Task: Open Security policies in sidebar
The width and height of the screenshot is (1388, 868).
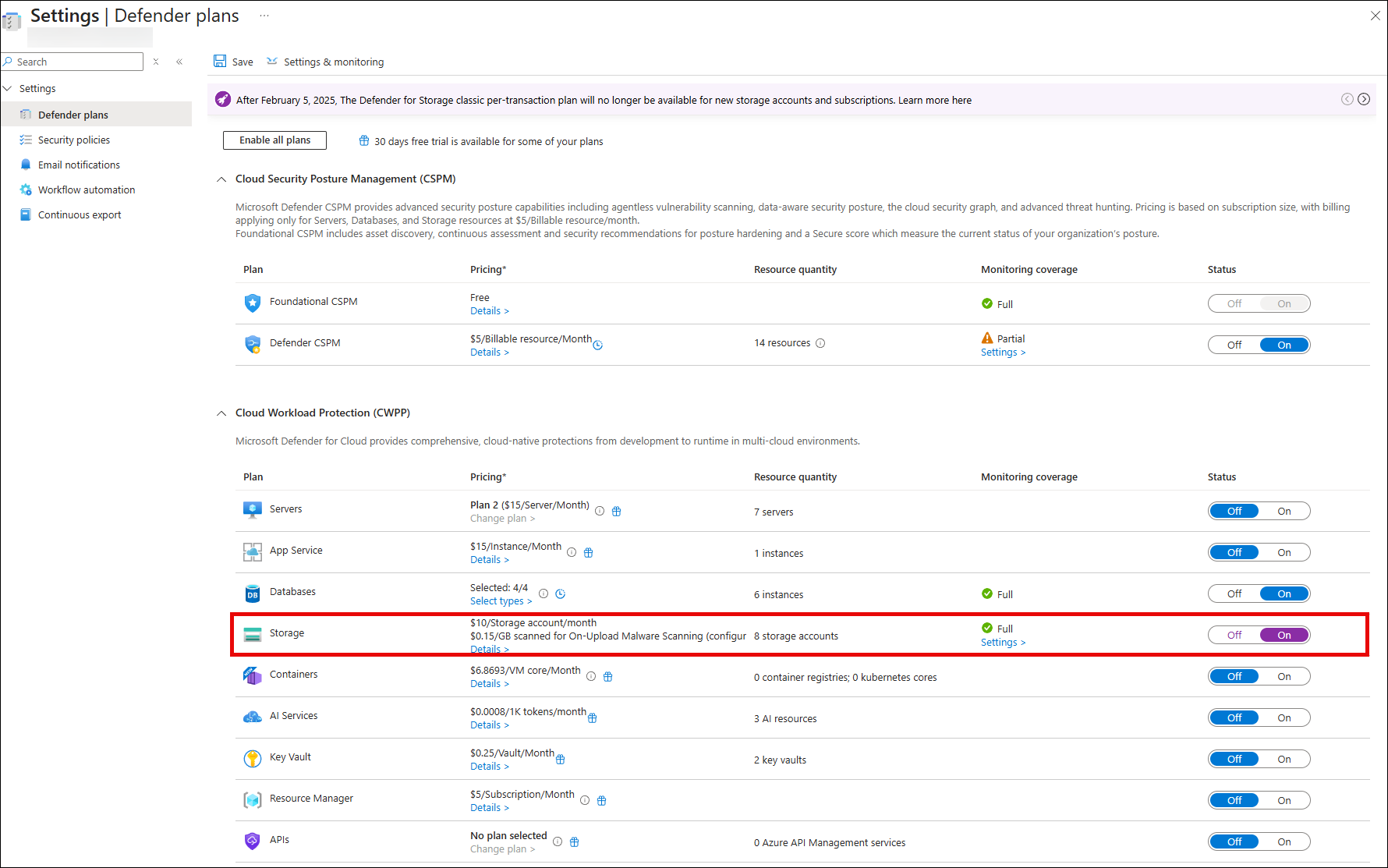Action: [74, 140]
